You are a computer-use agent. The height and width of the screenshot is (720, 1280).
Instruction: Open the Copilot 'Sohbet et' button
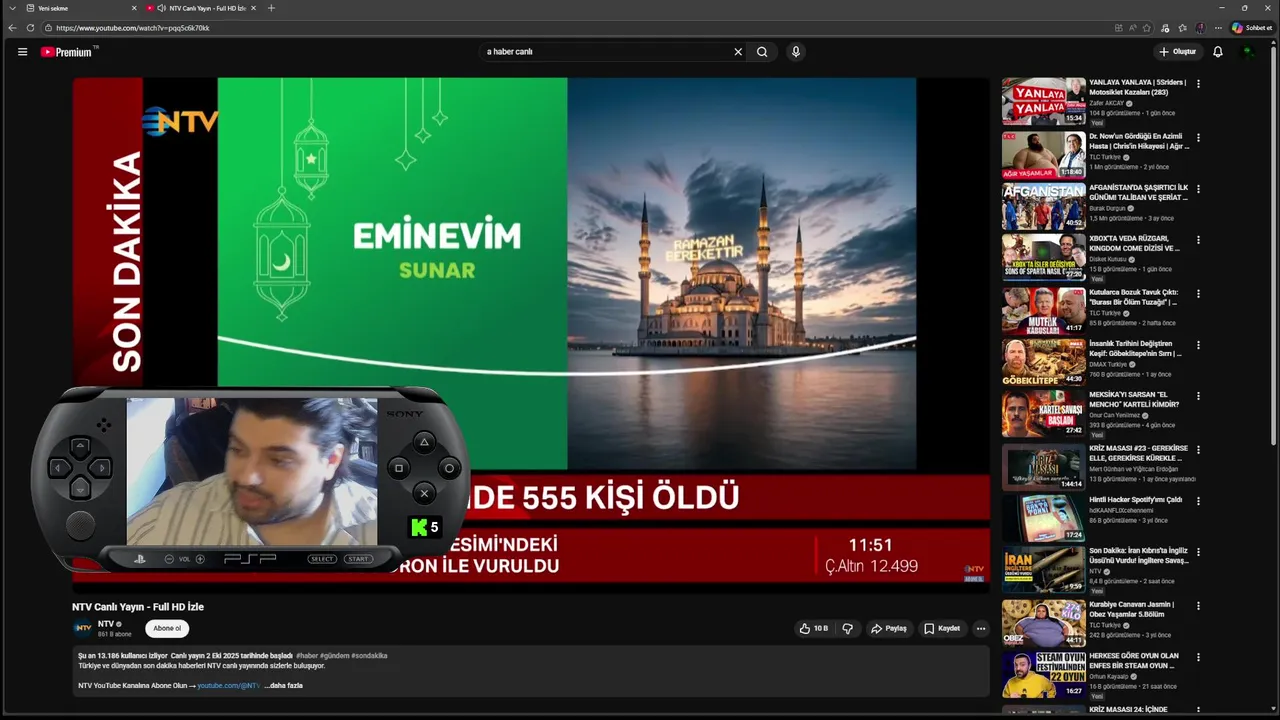point(1252,28)
